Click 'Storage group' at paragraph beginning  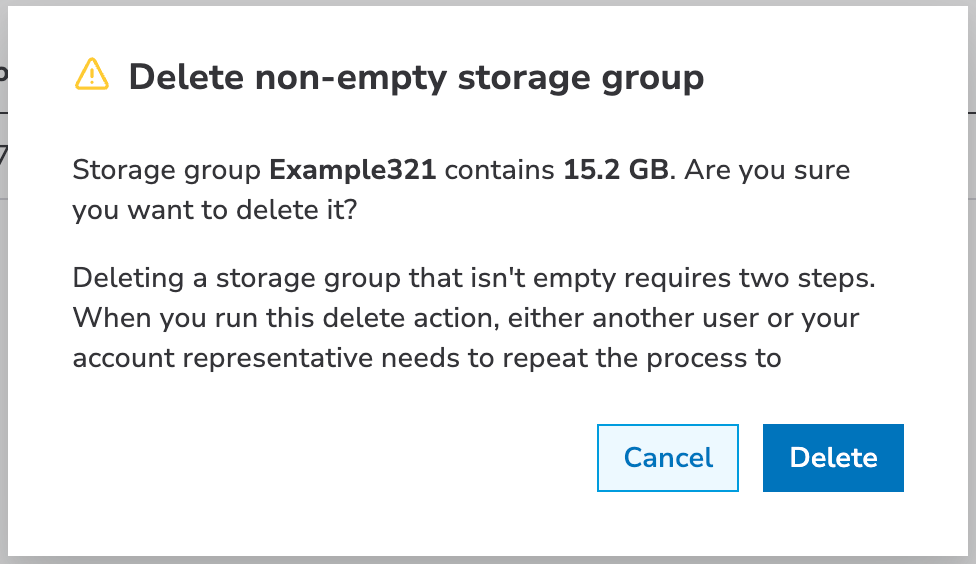point(166,170)
